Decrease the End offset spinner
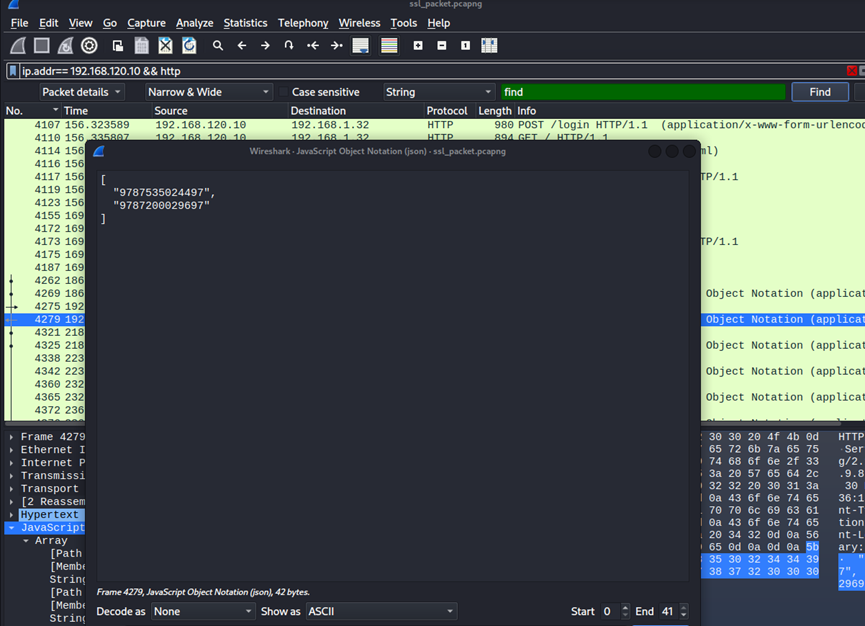The width and height of the screenshot is (865, 626). coord(684,615)
